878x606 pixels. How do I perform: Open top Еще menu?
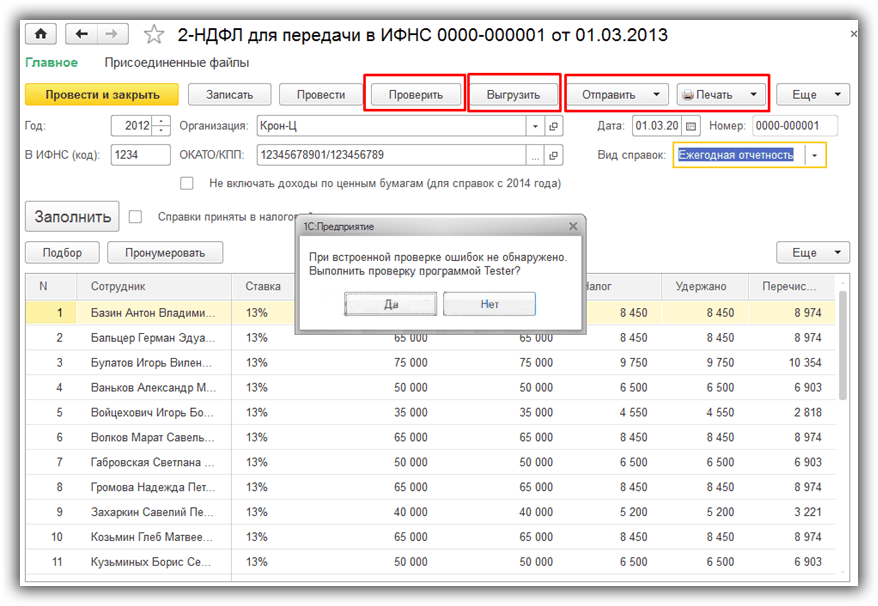(x=812, y=95)
